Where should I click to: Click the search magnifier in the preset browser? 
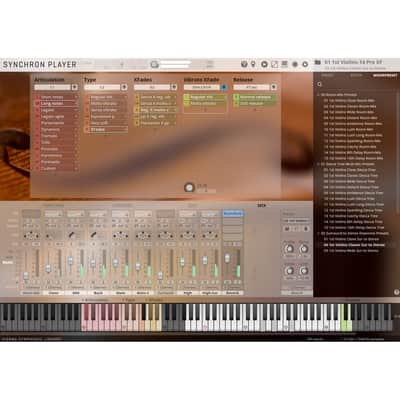pyautogui.click(x=320, y=84)
